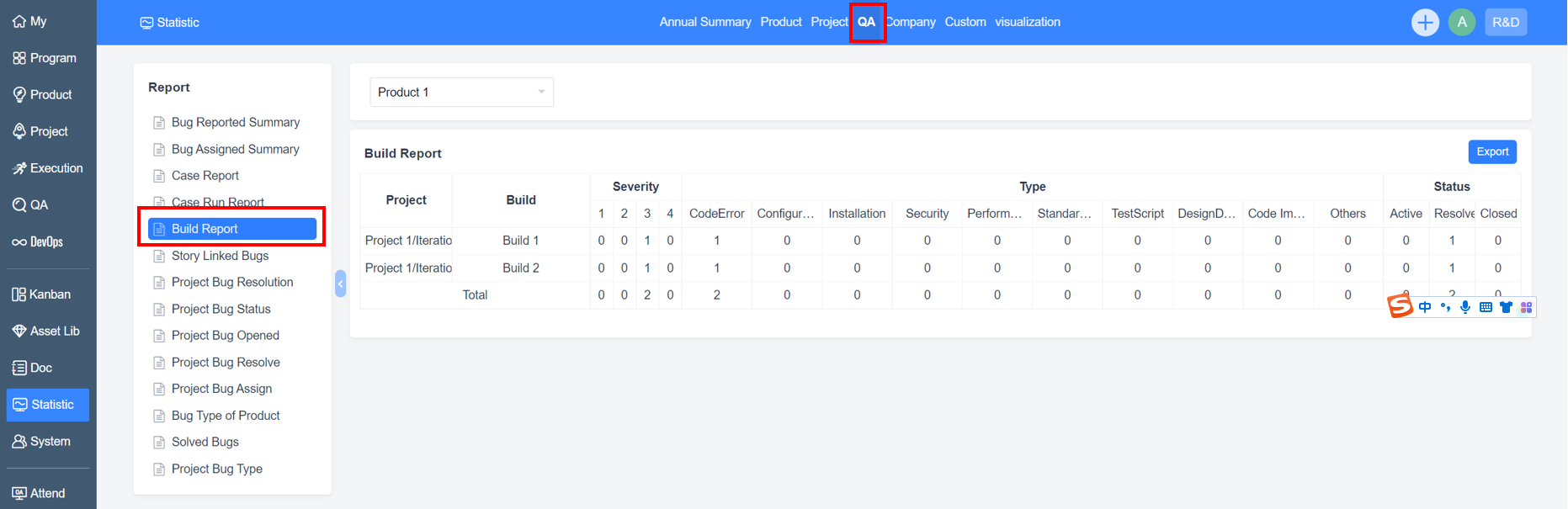The width and height of the screenshot is (1568, 509).
Task: Open the Product 1 dropdown selector
Action: pos(461,93)
